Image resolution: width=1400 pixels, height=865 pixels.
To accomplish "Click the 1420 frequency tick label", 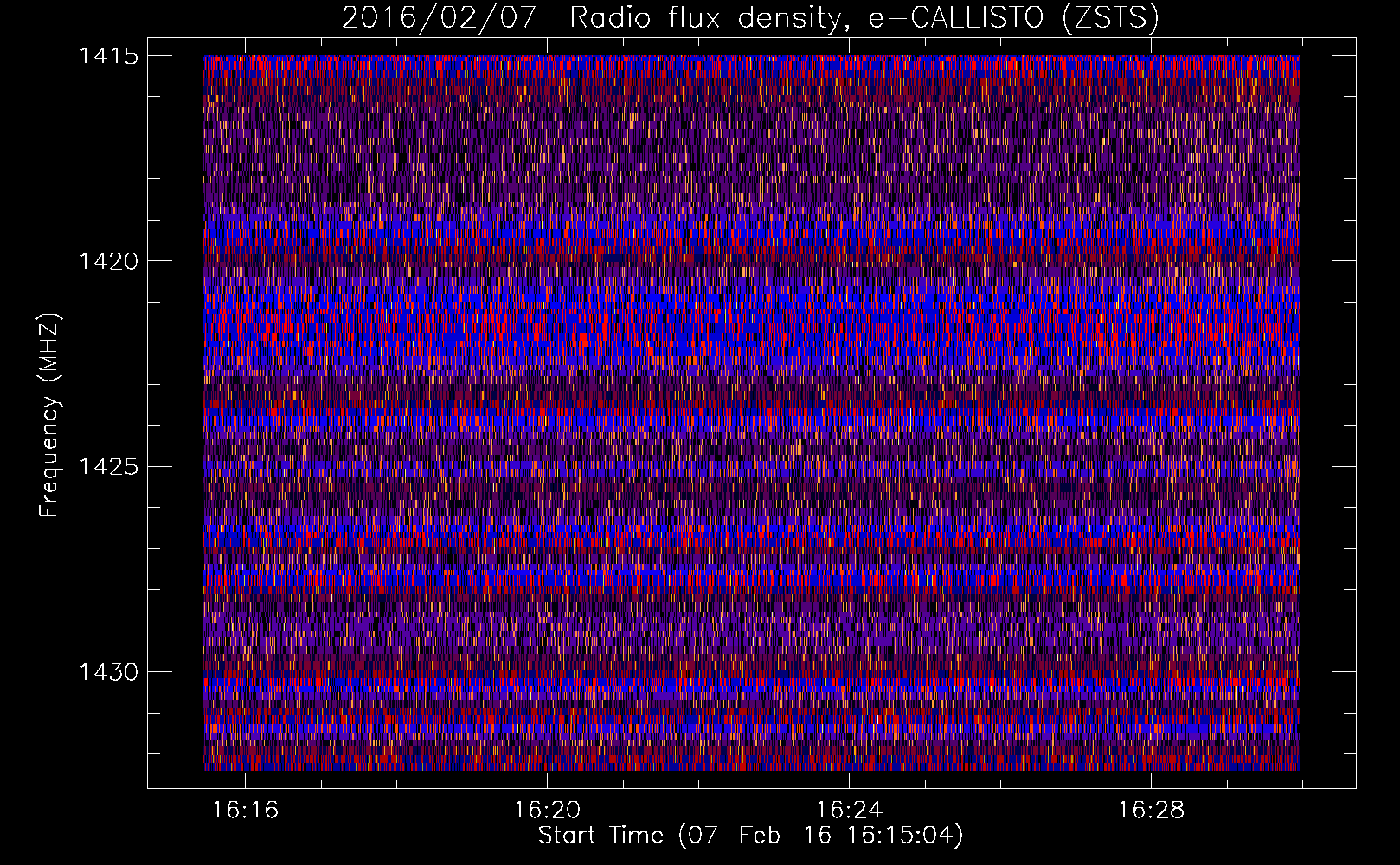I will click(x=109, y=261).
